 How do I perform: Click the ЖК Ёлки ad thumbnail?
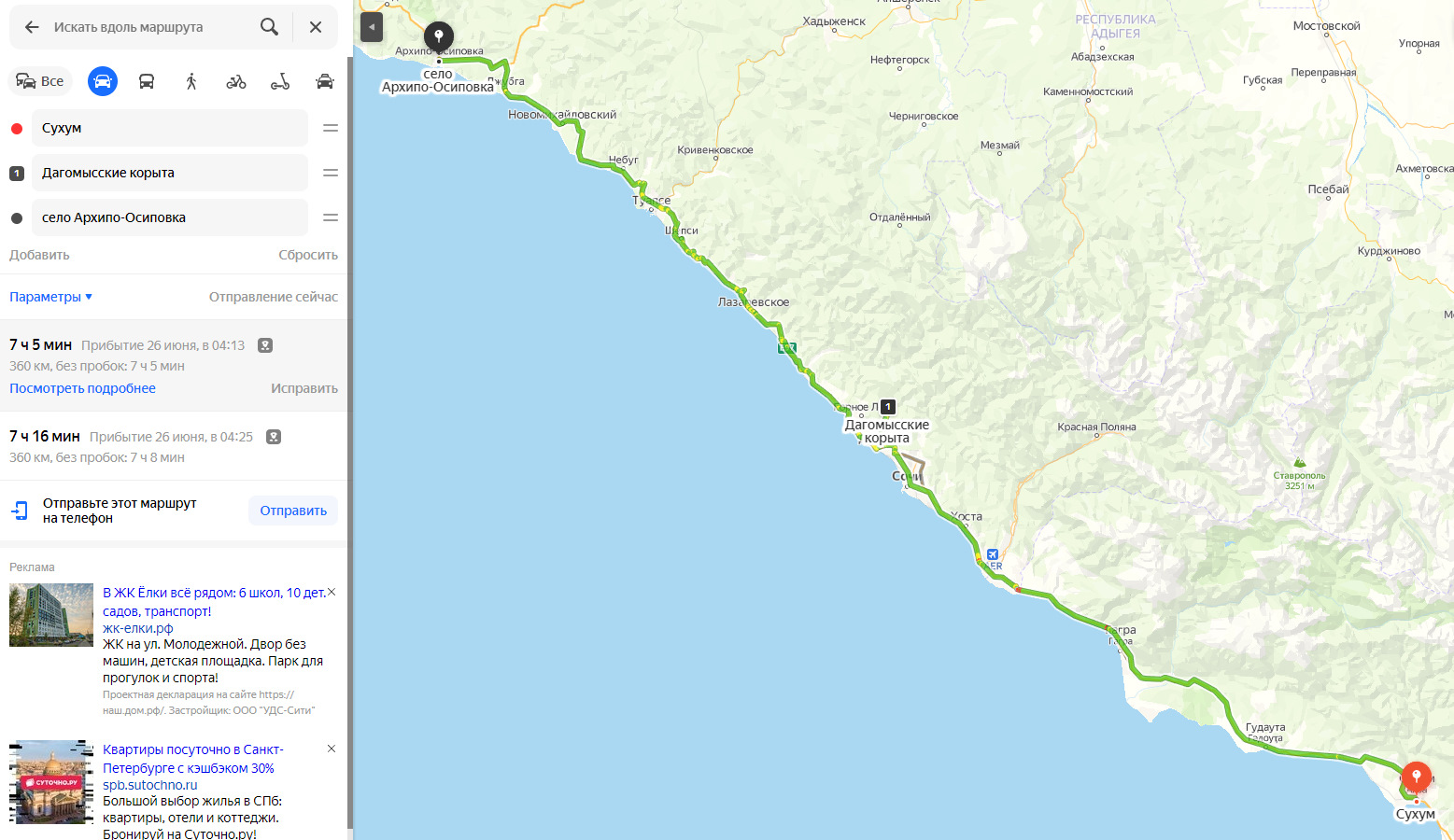pyautogui.click(x=51, y=615)
